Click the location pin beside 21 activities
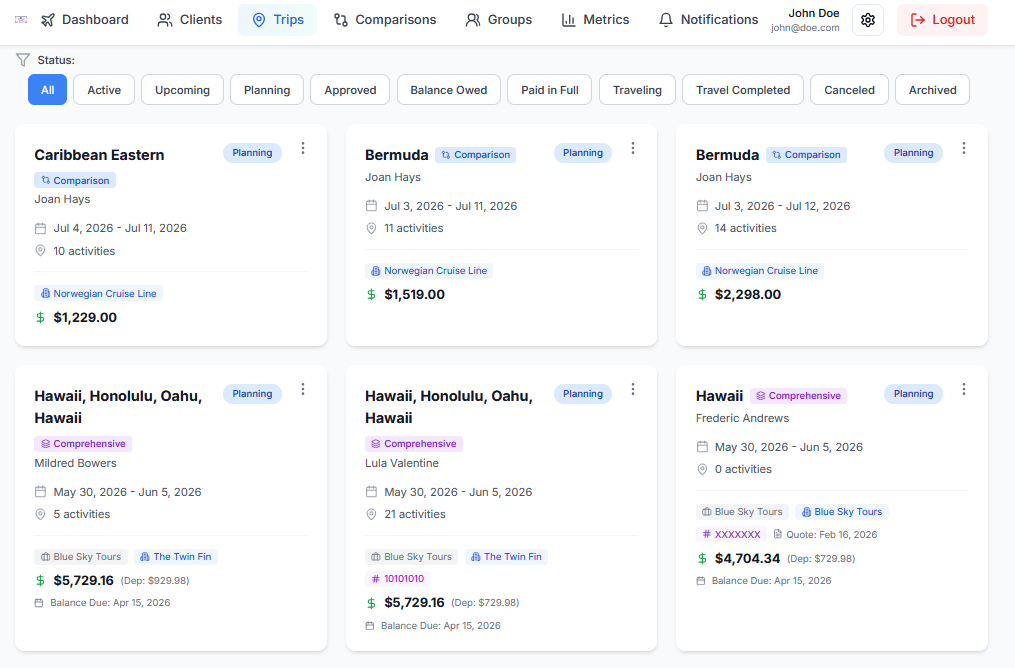Screen dimensions: 1015x668 [x=371, y=514]
